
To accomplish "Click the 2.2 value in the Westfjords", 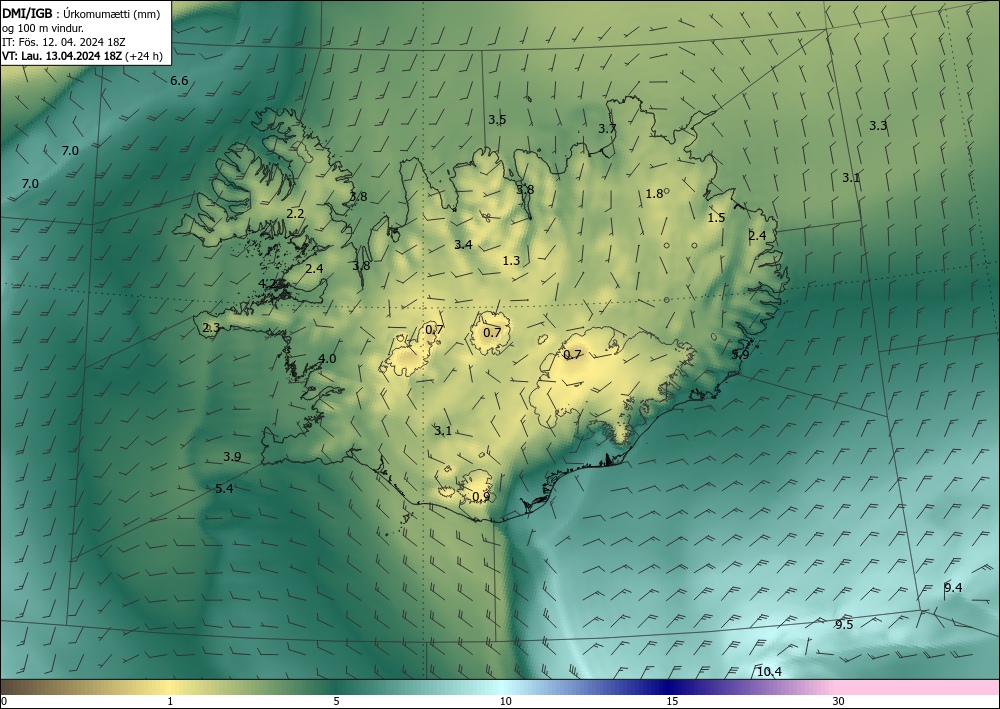I will 295,214.
